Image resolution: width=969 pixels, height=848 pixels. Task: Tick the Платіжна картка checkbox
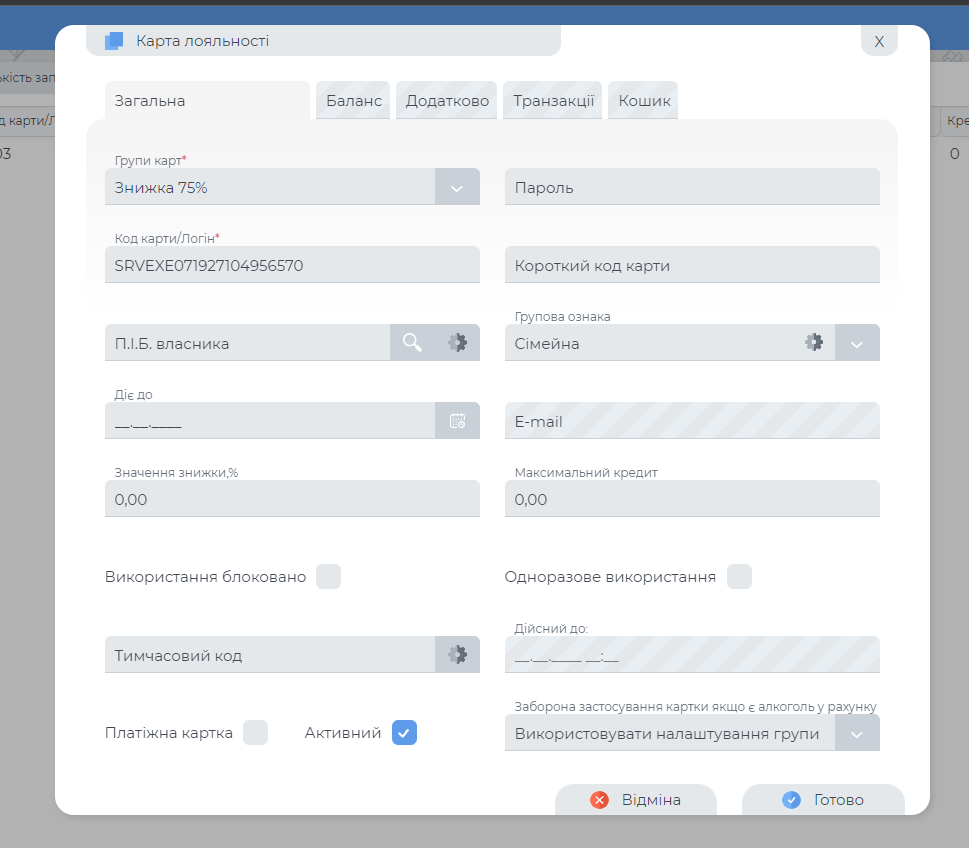click(256, 733)
